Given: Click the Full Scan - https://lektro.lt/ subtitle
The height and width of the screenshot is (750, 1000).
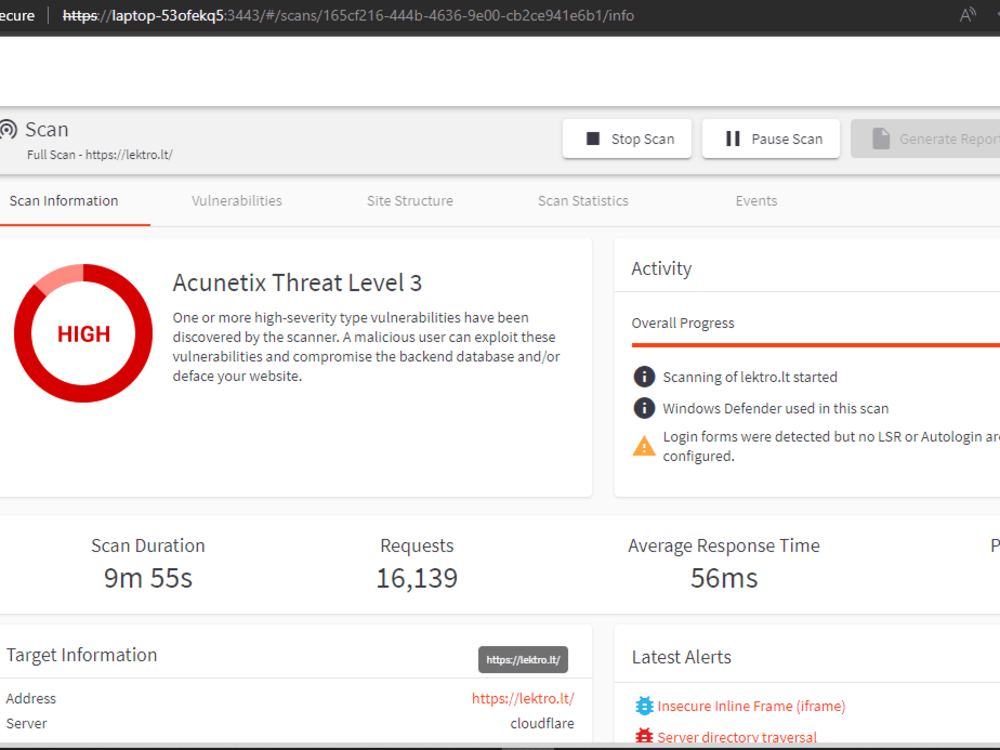Looking at the screenshot, I should point(99,154).
